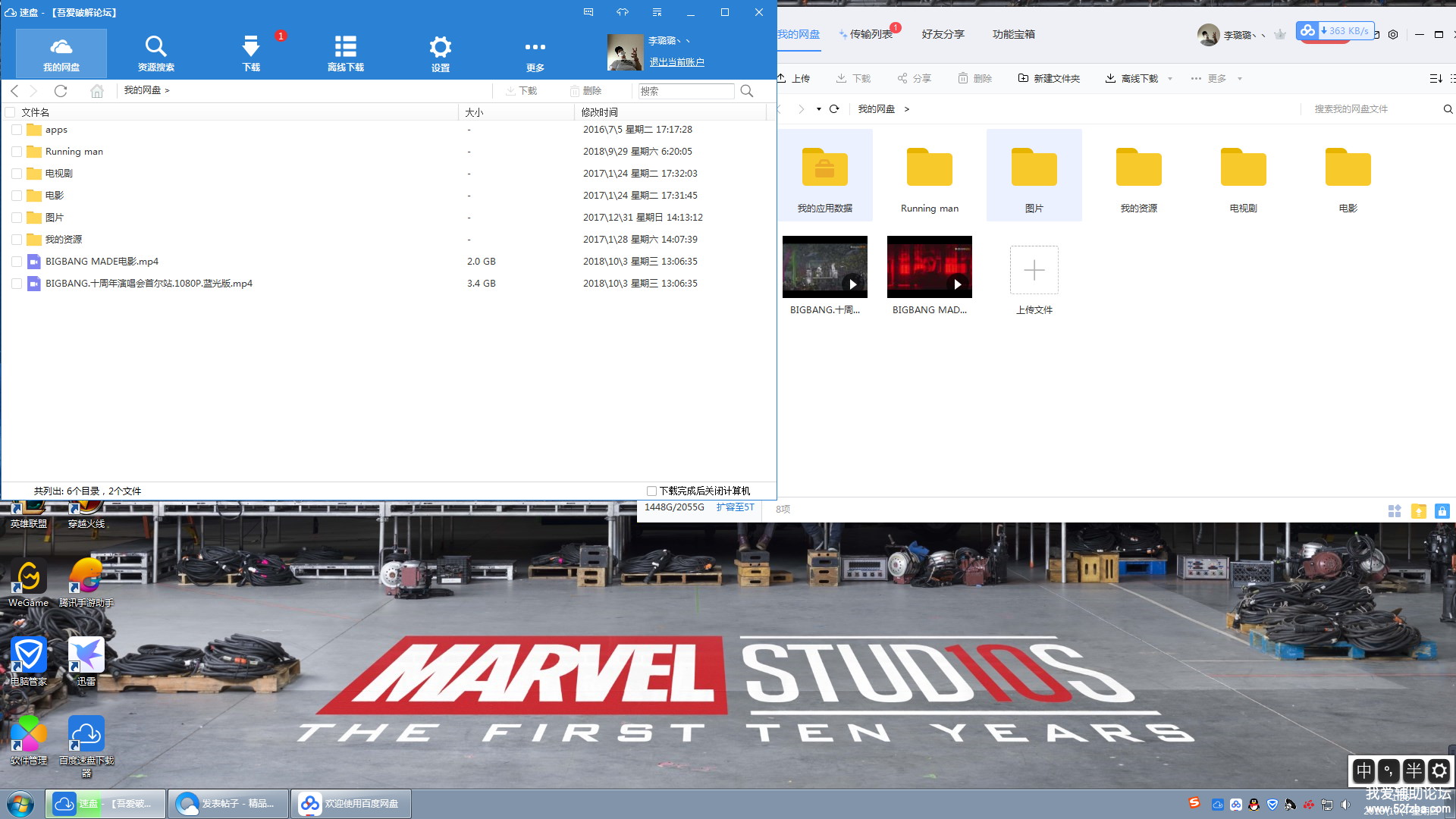The width and height of the screenshot is (1456, 819).
Task: Open the 电脑管家 desktop icon
Action: [x=29, y=661]
